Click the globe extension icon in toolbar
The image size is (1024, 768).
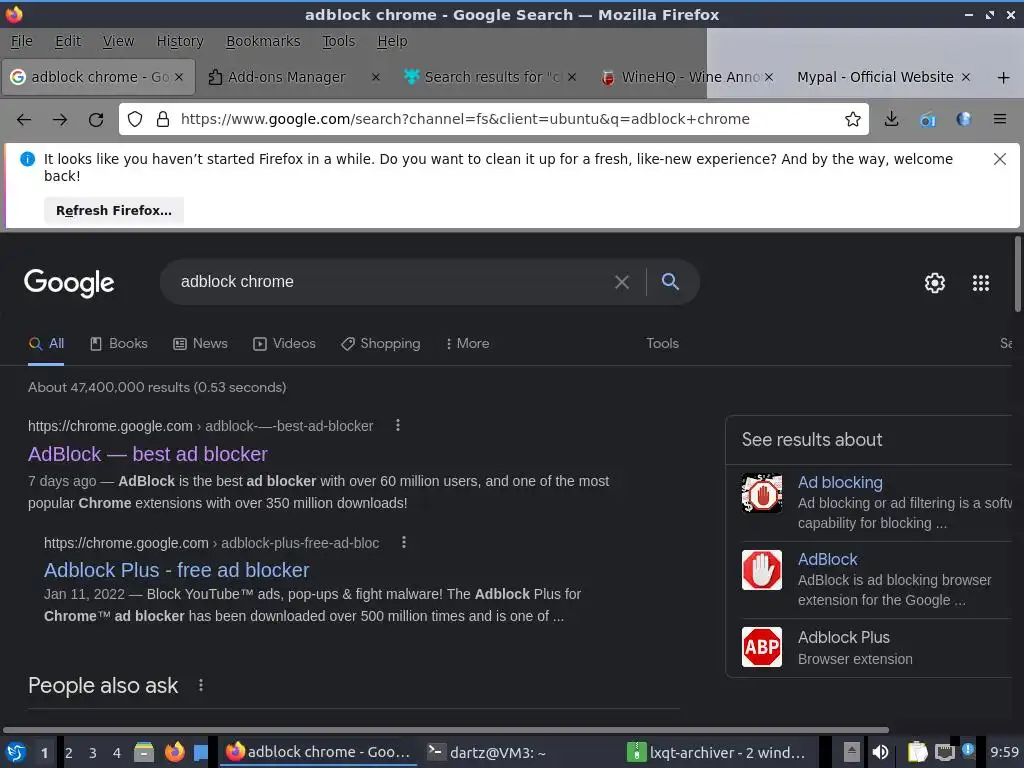(x=964, y=119)
